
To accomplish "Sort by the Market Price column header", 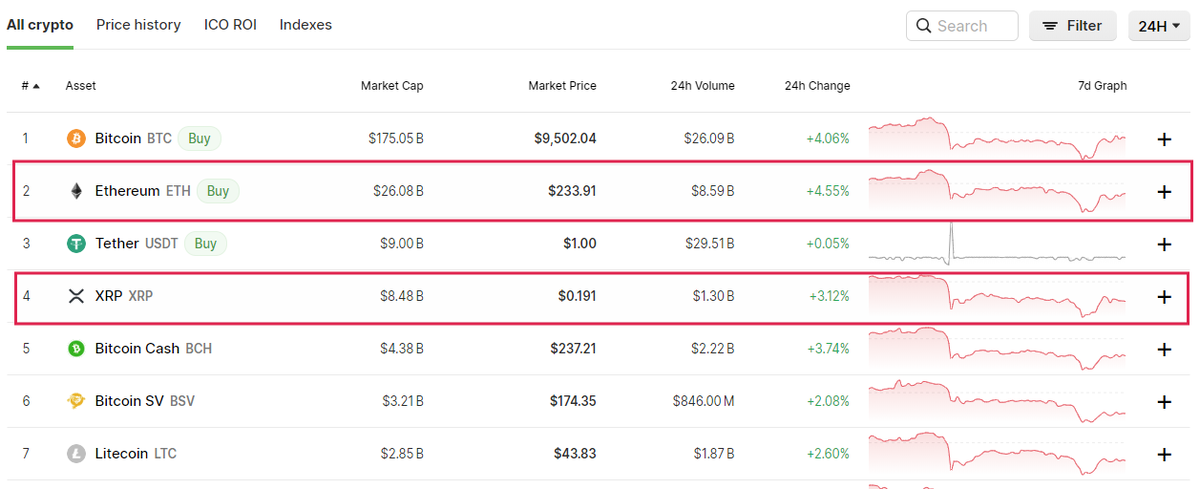I will [x=562, y=86].
